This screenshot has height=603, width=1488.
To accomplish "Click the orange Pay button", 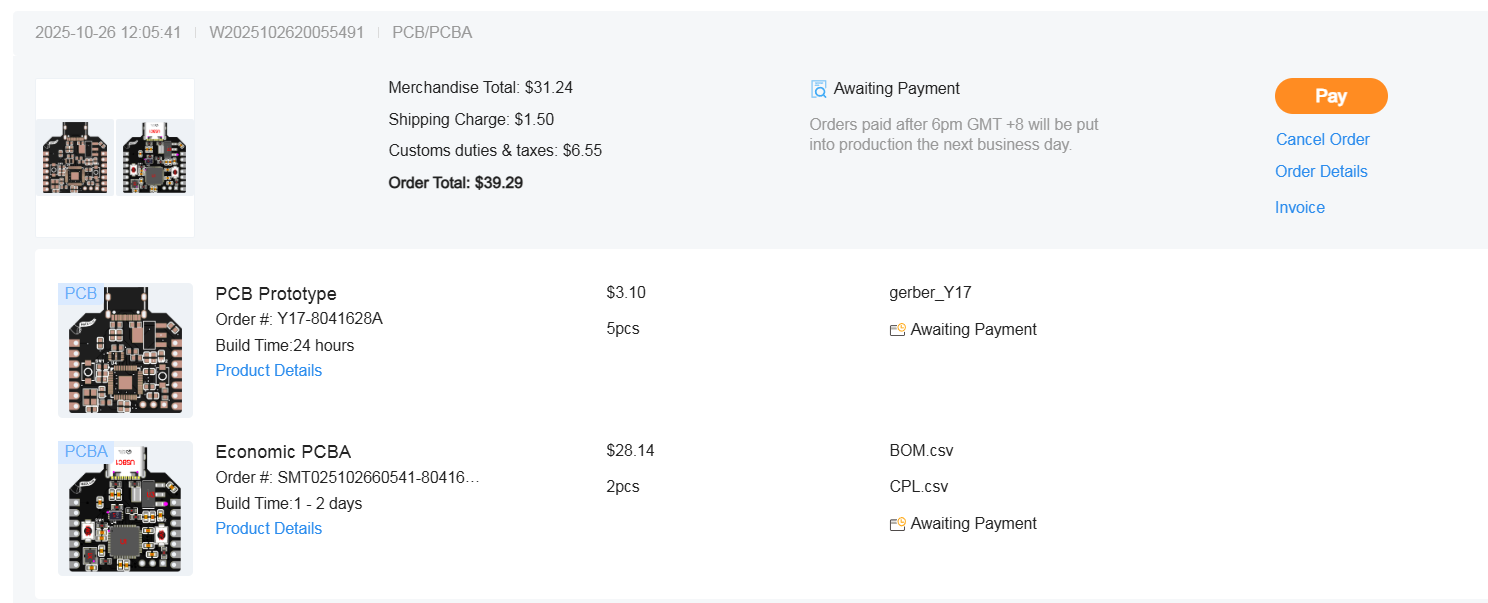I will pyautogui.click(x=1330, y=96).
